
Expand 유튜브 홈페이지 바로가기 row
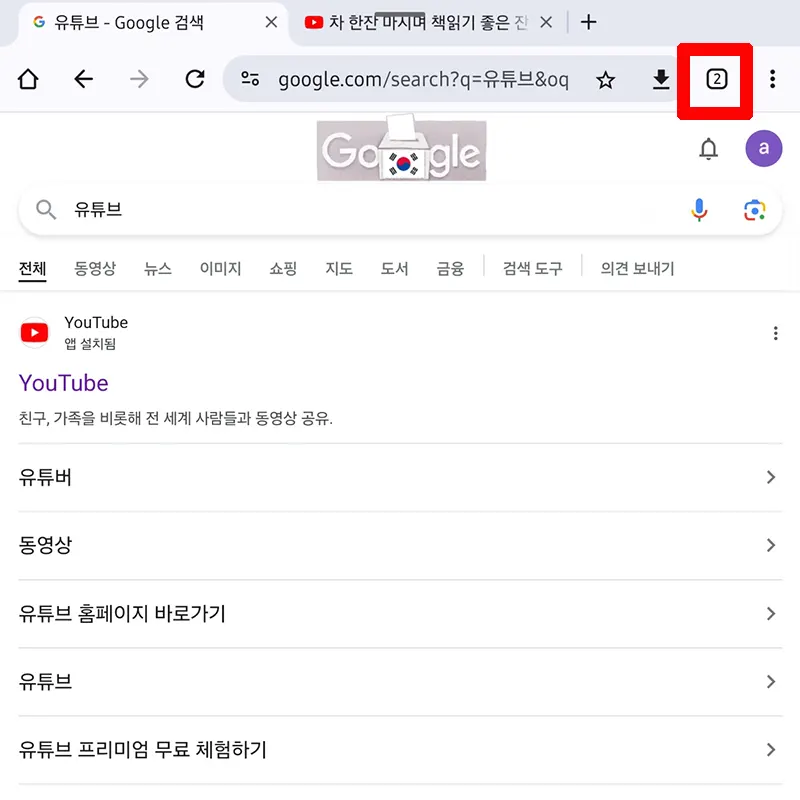click(x=400, y=613)
